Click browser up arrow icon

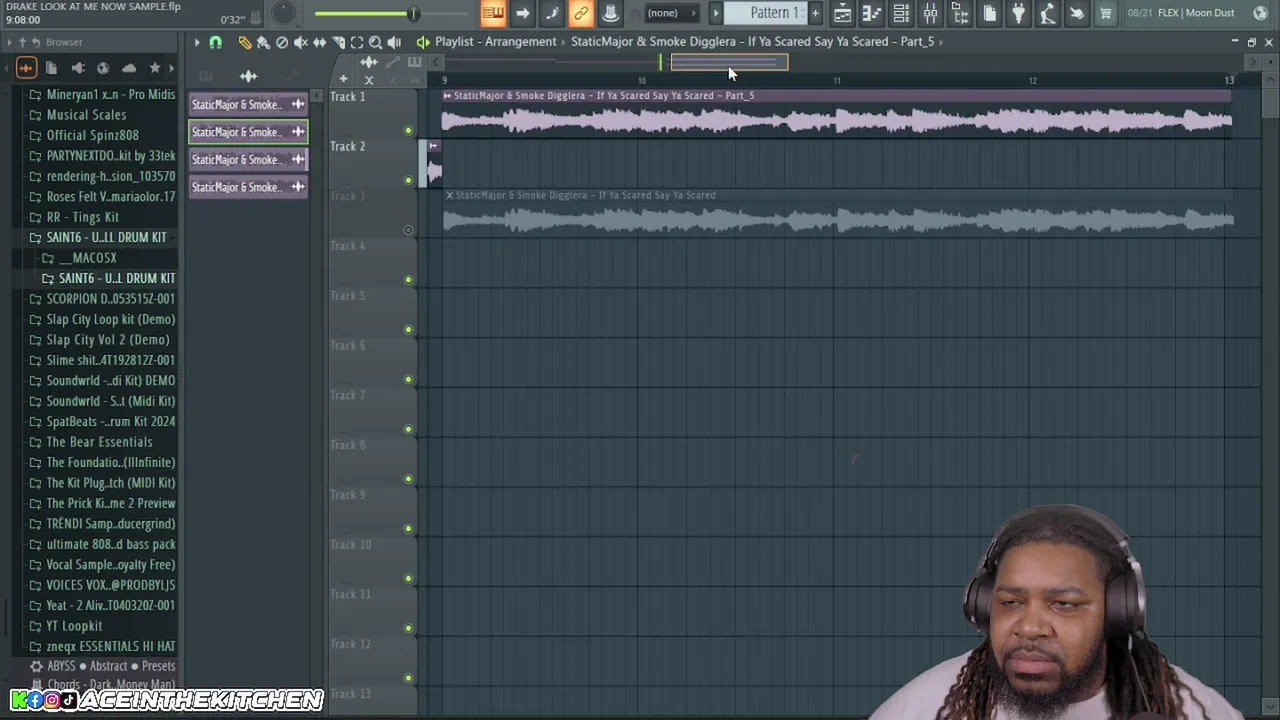click(21, 42)
